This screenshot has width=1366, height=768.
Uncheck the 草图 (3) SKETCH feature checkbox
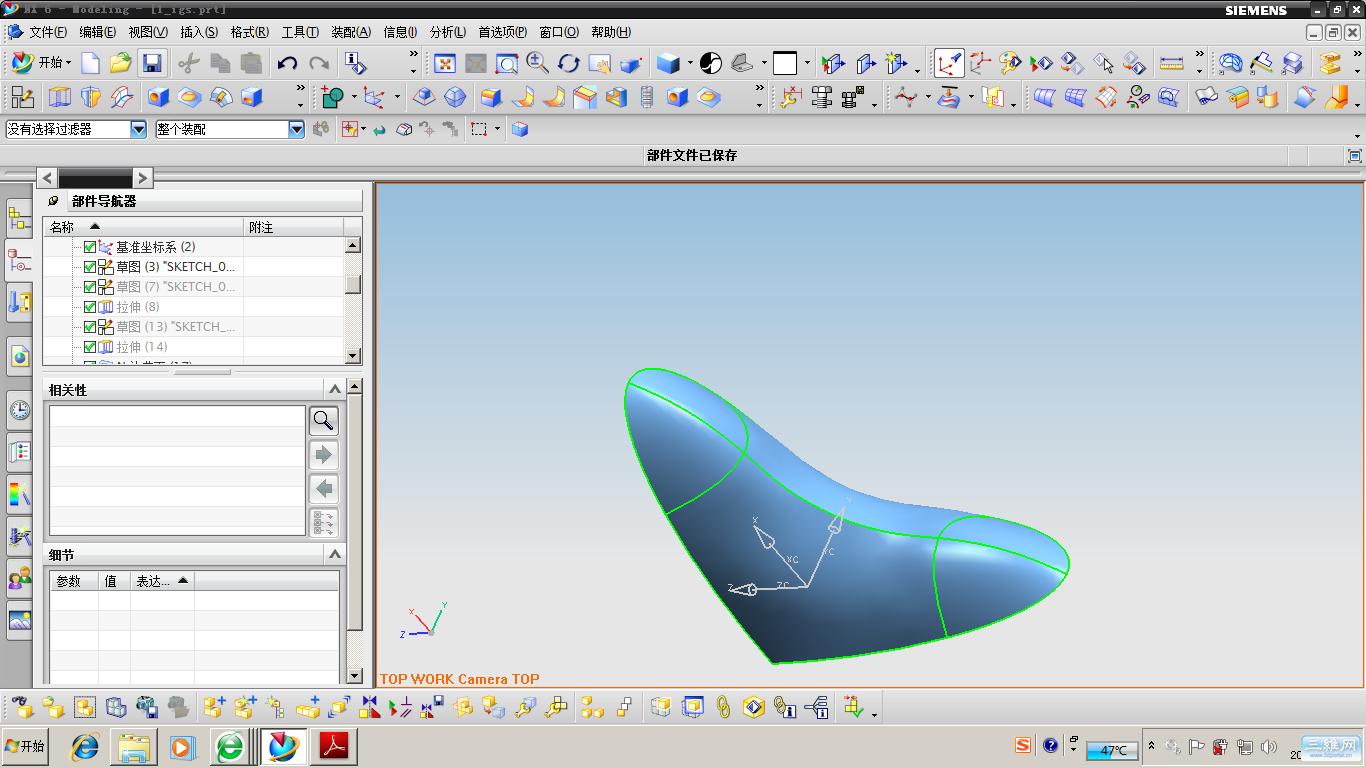click(90, 267)
